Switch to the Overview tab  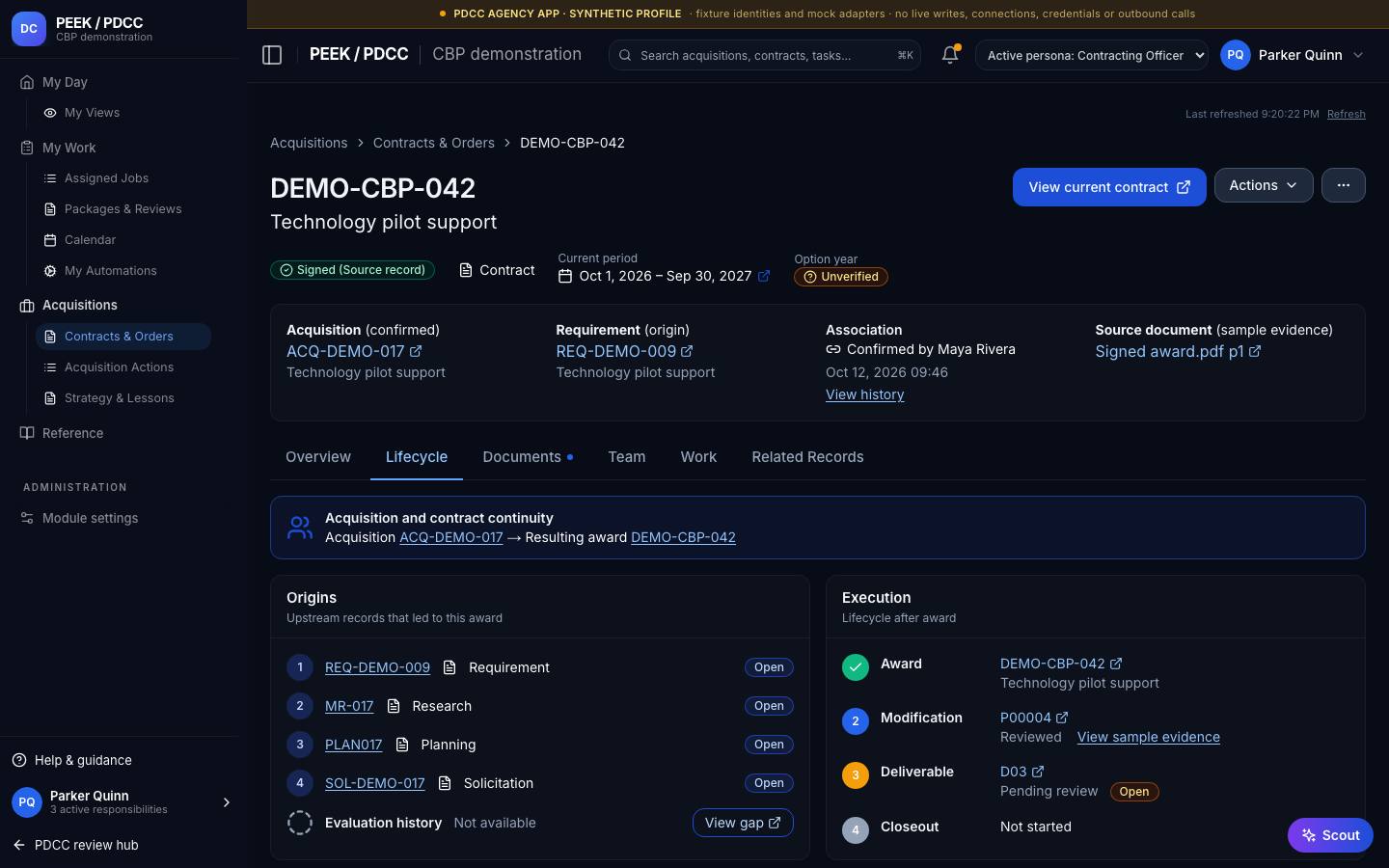coord(318,457)
